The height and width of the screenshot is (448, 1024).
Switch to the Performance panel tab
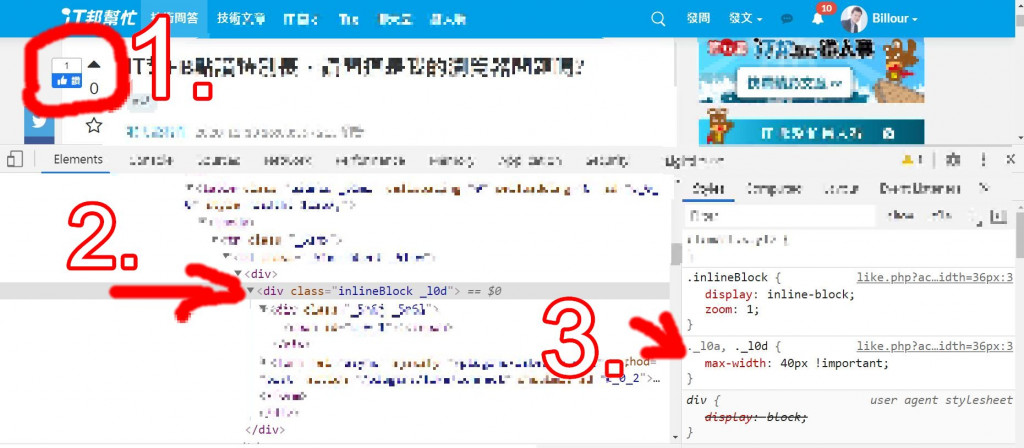click(370, 160)
